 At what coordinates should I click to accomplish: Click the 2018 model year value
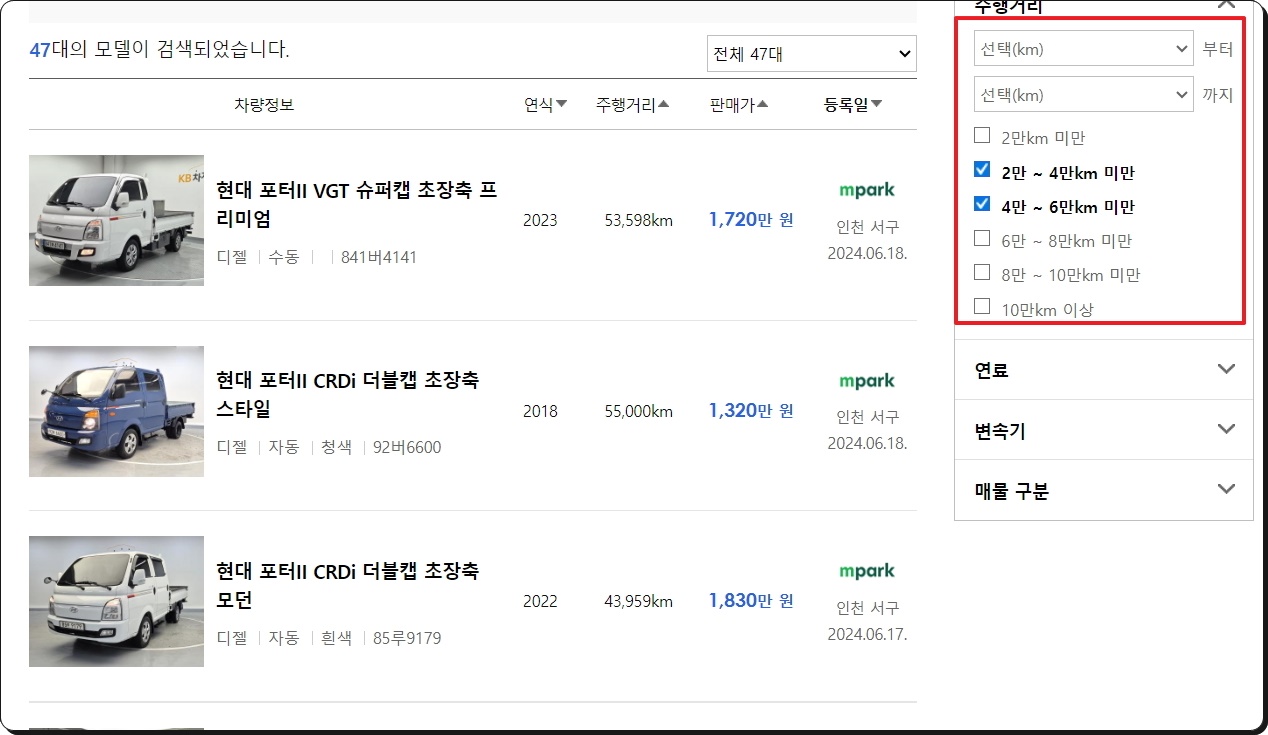(x=540, y=411)
